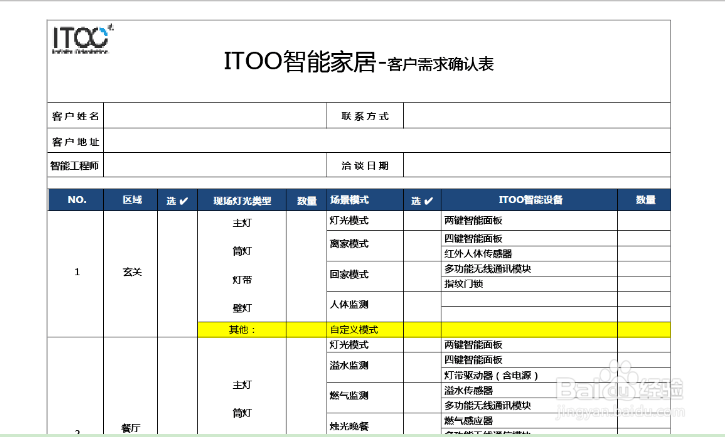Select '四键智能面板' in the 玄关 section
This screenshot has height=437, width=725.
529,238
